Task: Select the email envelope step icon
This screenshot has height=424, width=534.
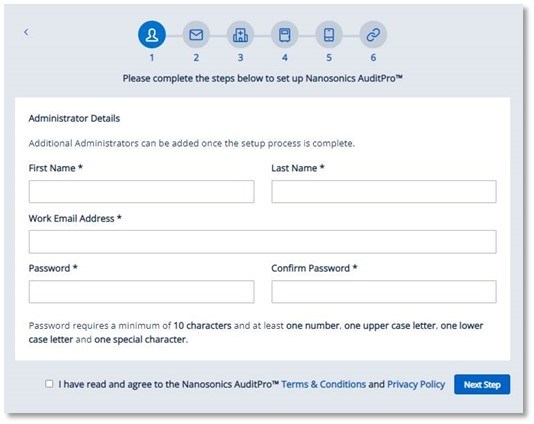Action: pyautogui.click(x=196, y=35)
